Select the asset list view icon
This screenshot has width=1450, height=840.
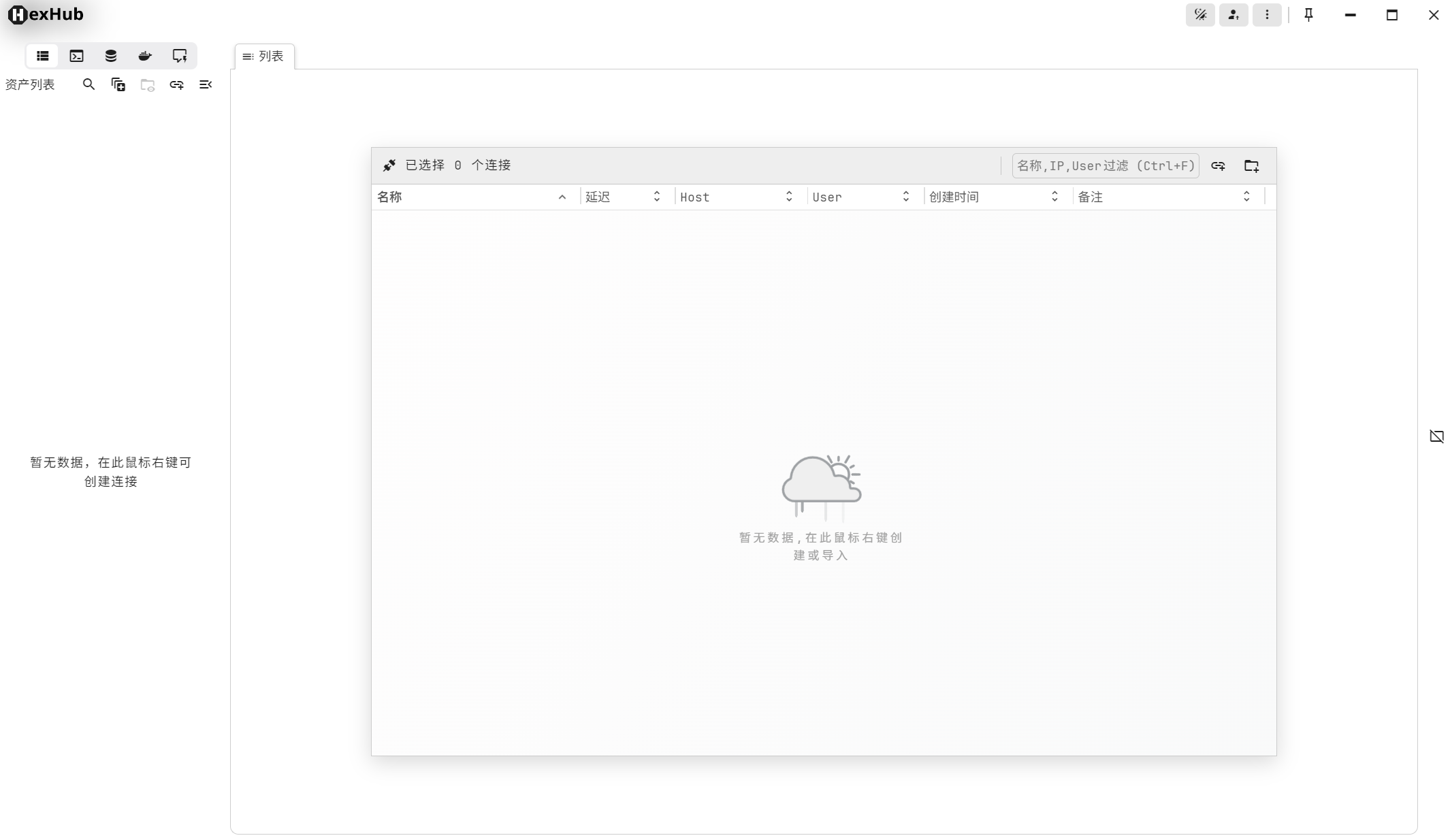tap(42, 56)
